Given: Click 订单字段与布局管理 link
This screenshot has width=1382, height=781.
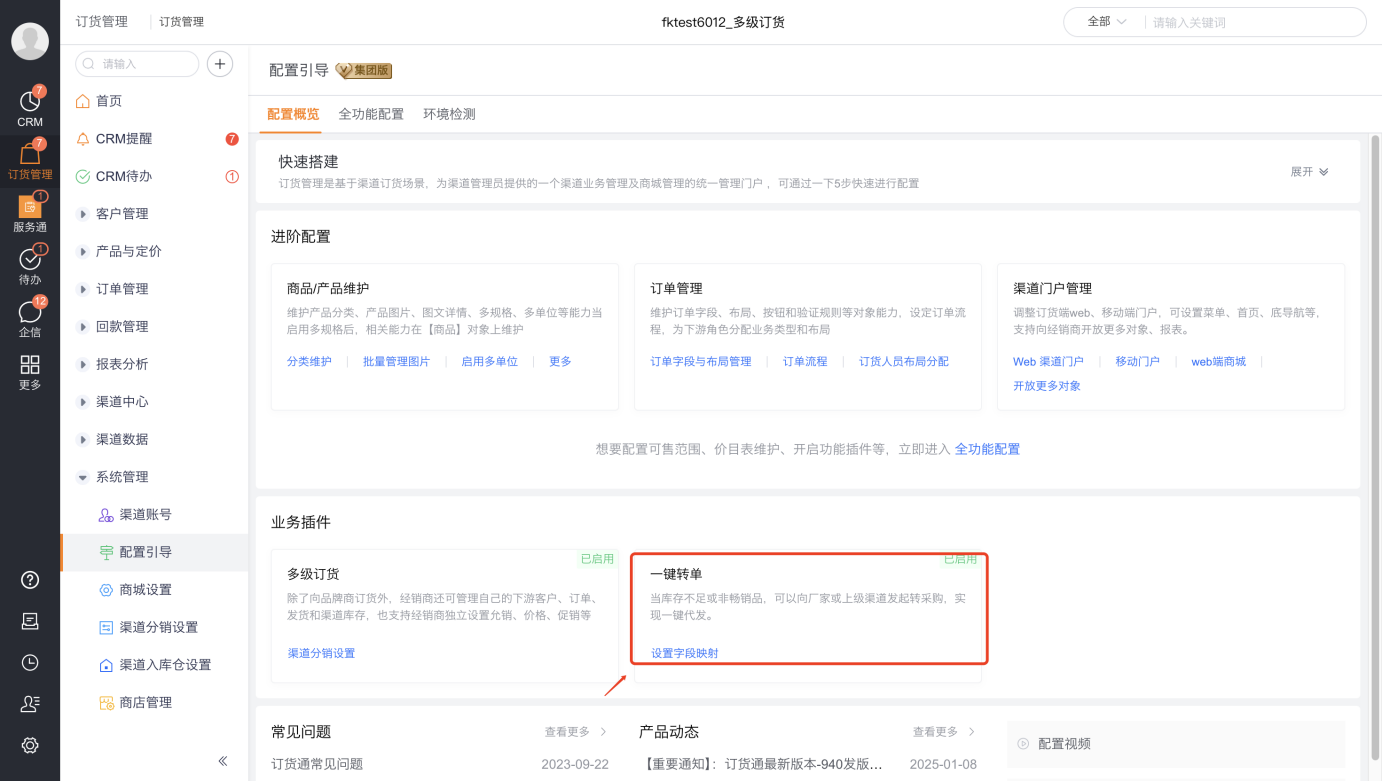Looking at the screenshot, I should pyautogui.click(x=701, y=362).
